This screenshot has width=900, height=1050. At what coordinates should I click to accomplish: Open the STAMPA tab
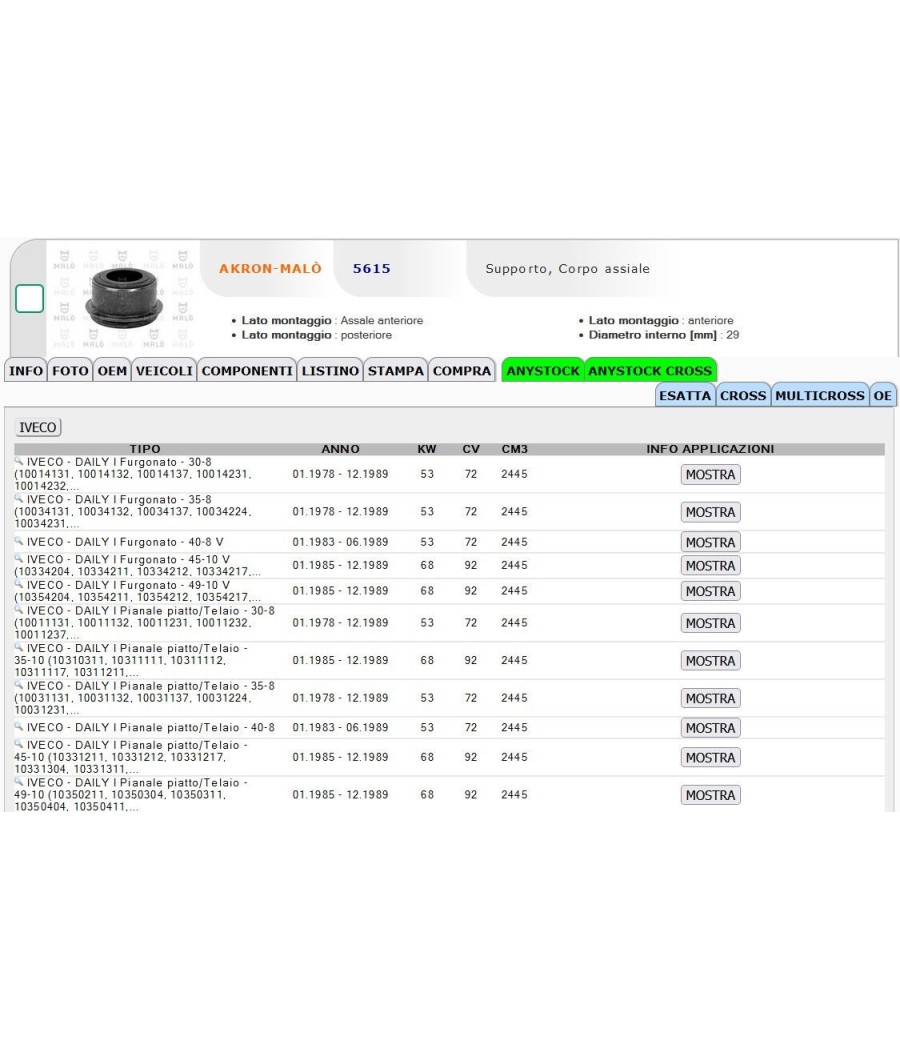pos(396,370)
